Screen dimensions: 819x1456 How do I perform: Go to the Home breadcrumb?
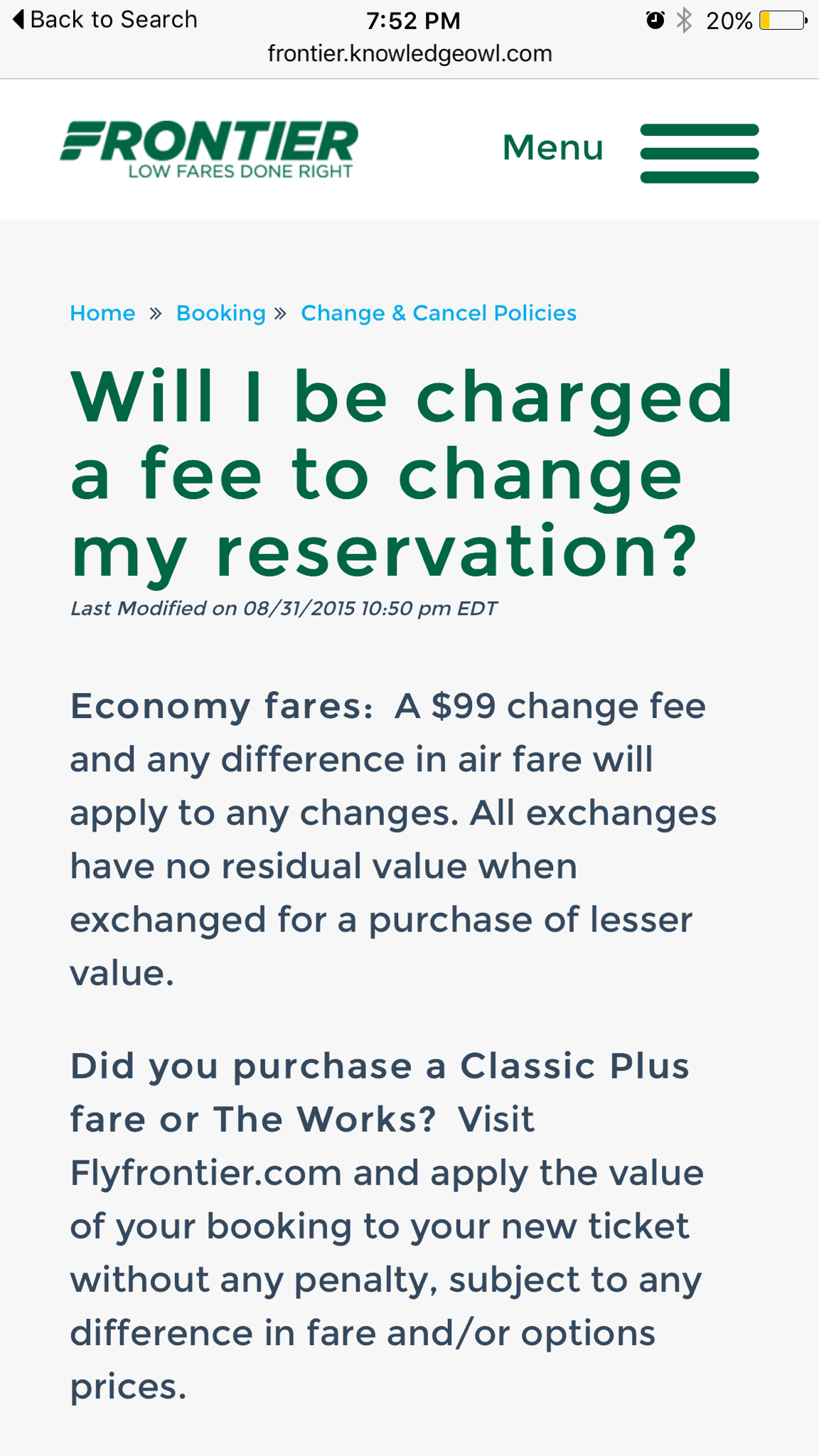(x=102, y=313)
